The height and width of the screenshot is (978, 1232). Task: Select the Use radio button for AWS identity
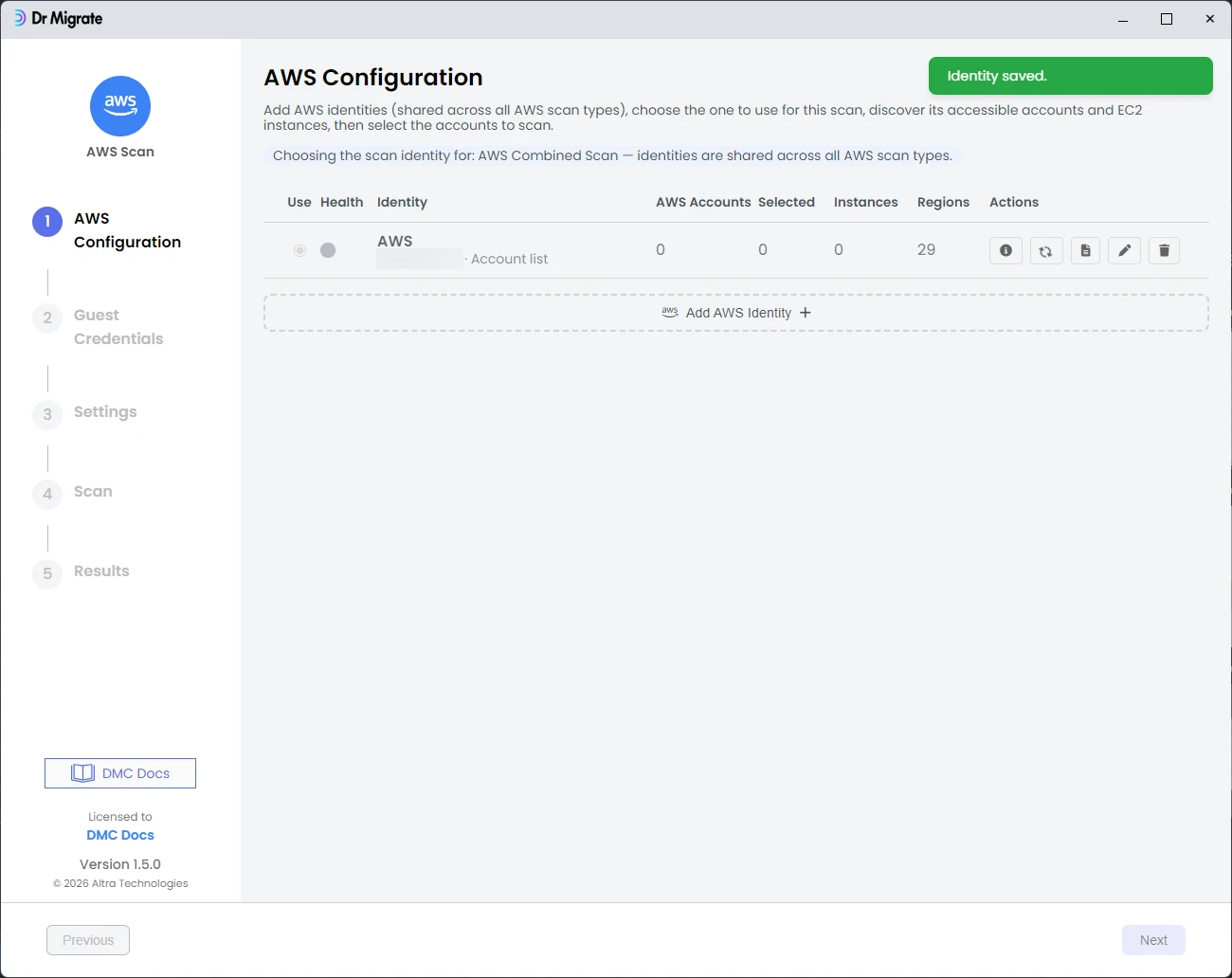299,250
